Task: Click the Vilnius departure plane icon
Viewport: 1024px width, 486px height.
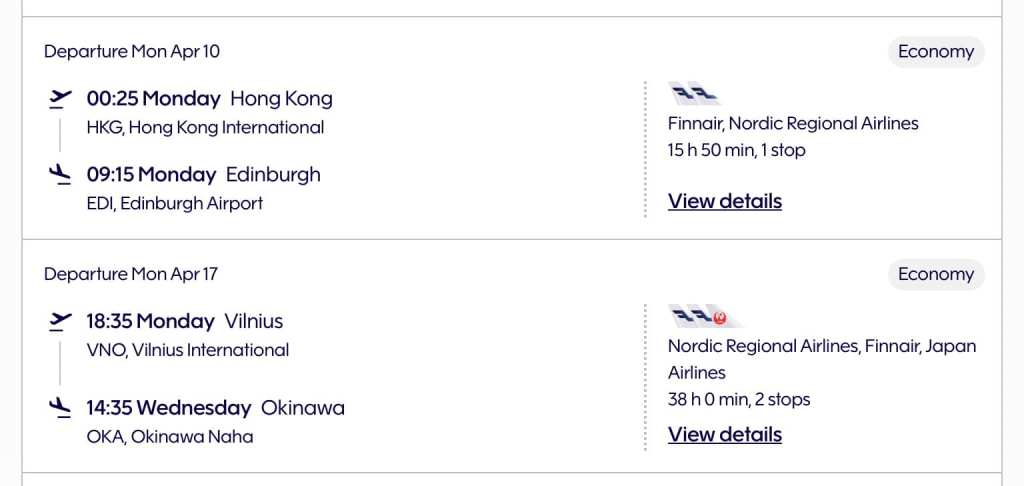Action: [x=61, y=321]
